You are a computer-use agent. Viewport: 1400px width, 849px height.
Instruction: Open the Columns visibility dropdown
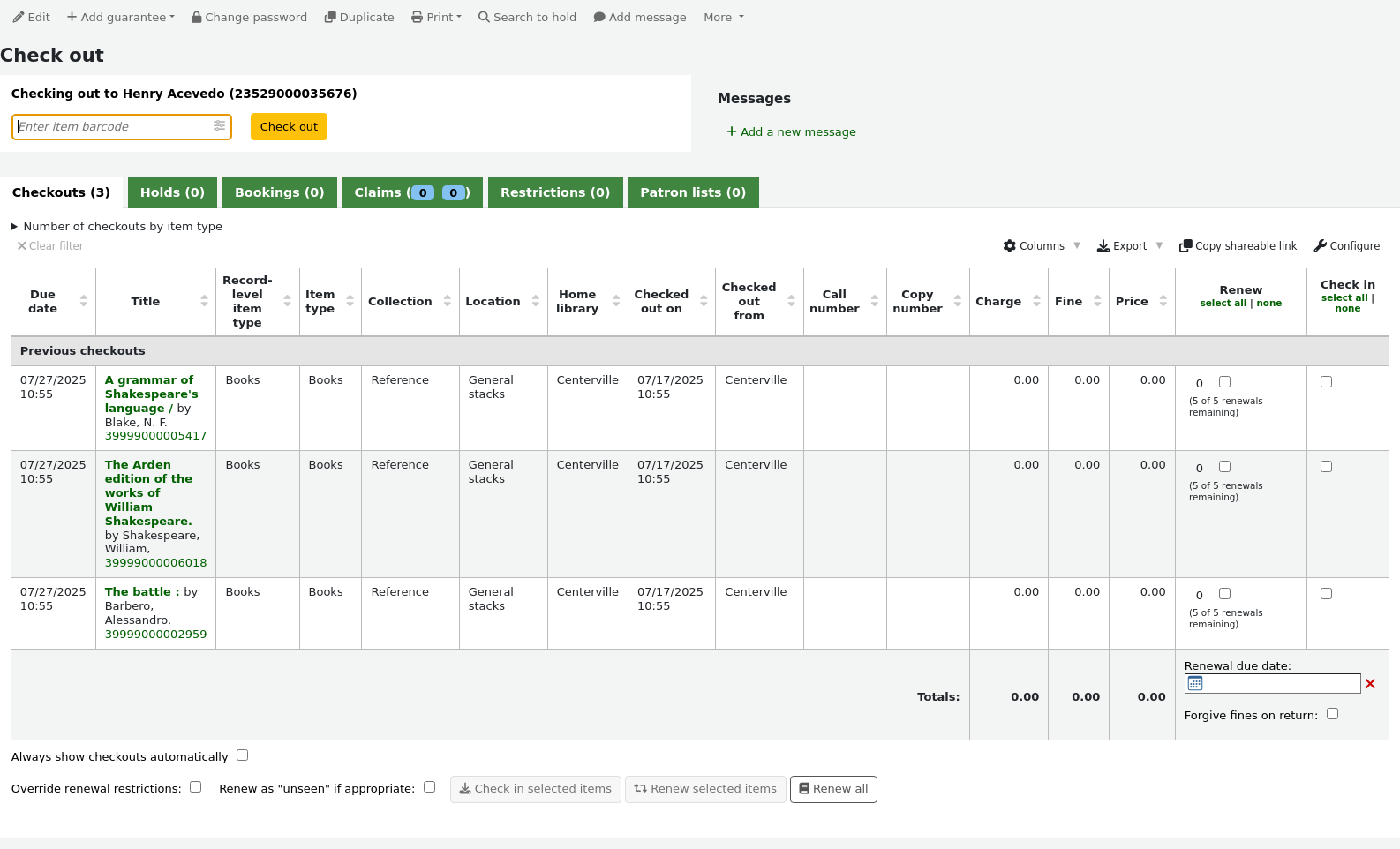coord(1042,246)
